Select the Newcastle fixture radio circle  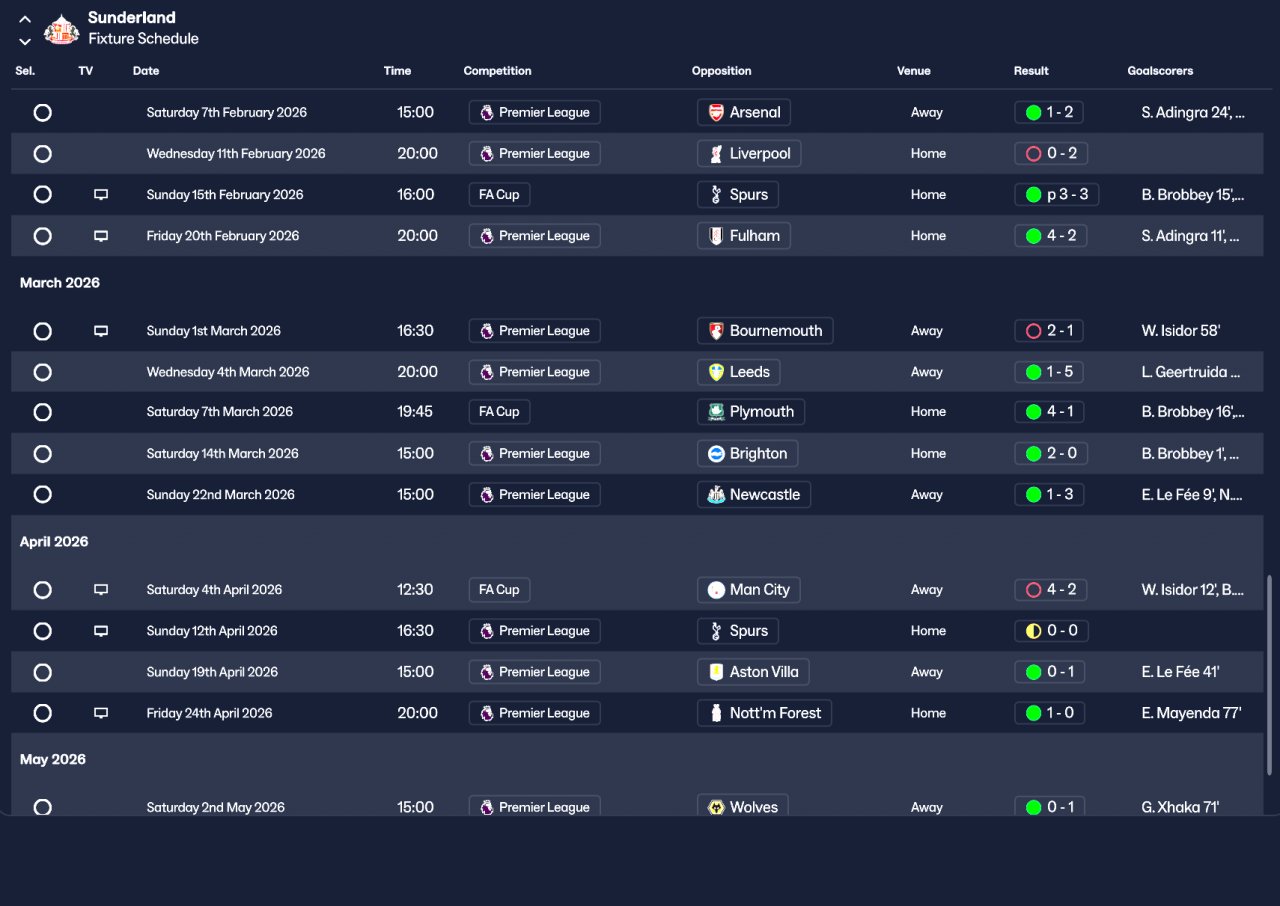pyautogui.click(x=43, y=495)
